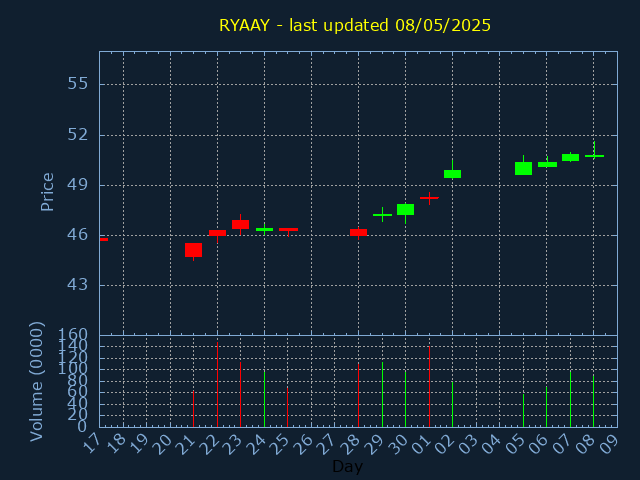Screen dimensions: 640x480
Task: Click the tall red volume bar for day 22
Action: [x=217, y=384]
